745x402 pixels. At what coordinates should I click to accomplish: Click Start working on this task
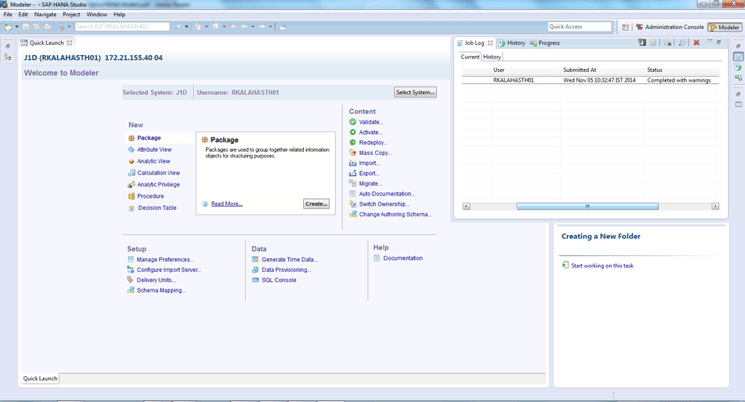tap(602, 266)
